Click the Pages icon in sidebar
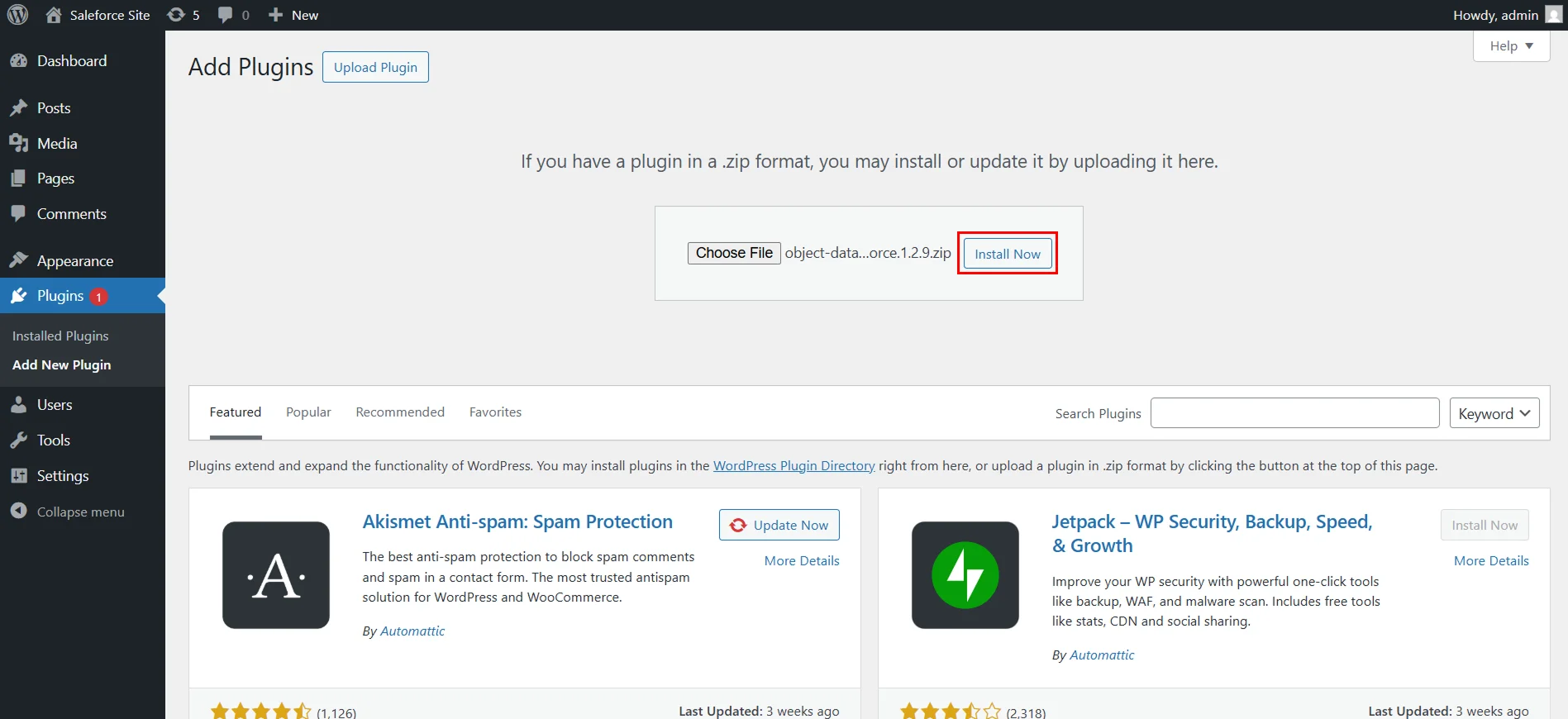The width and height of the screenshot is (1568, 719). 18,179
